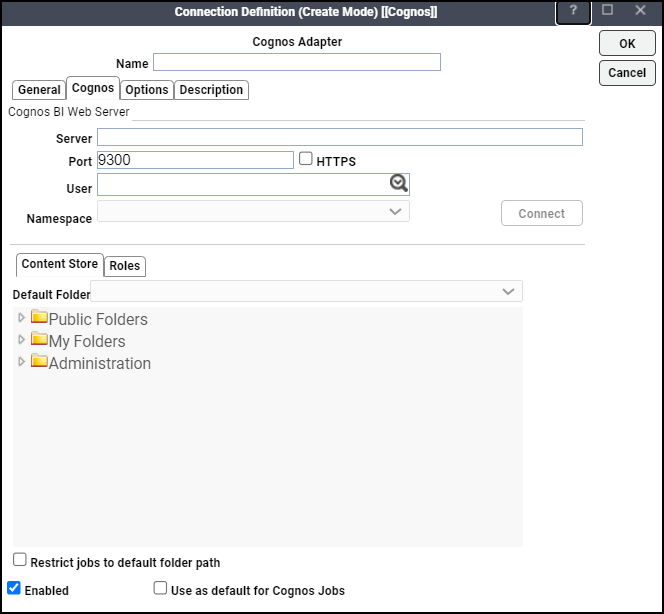
Task: Click the help question mark icon
Action: [573, 11]
